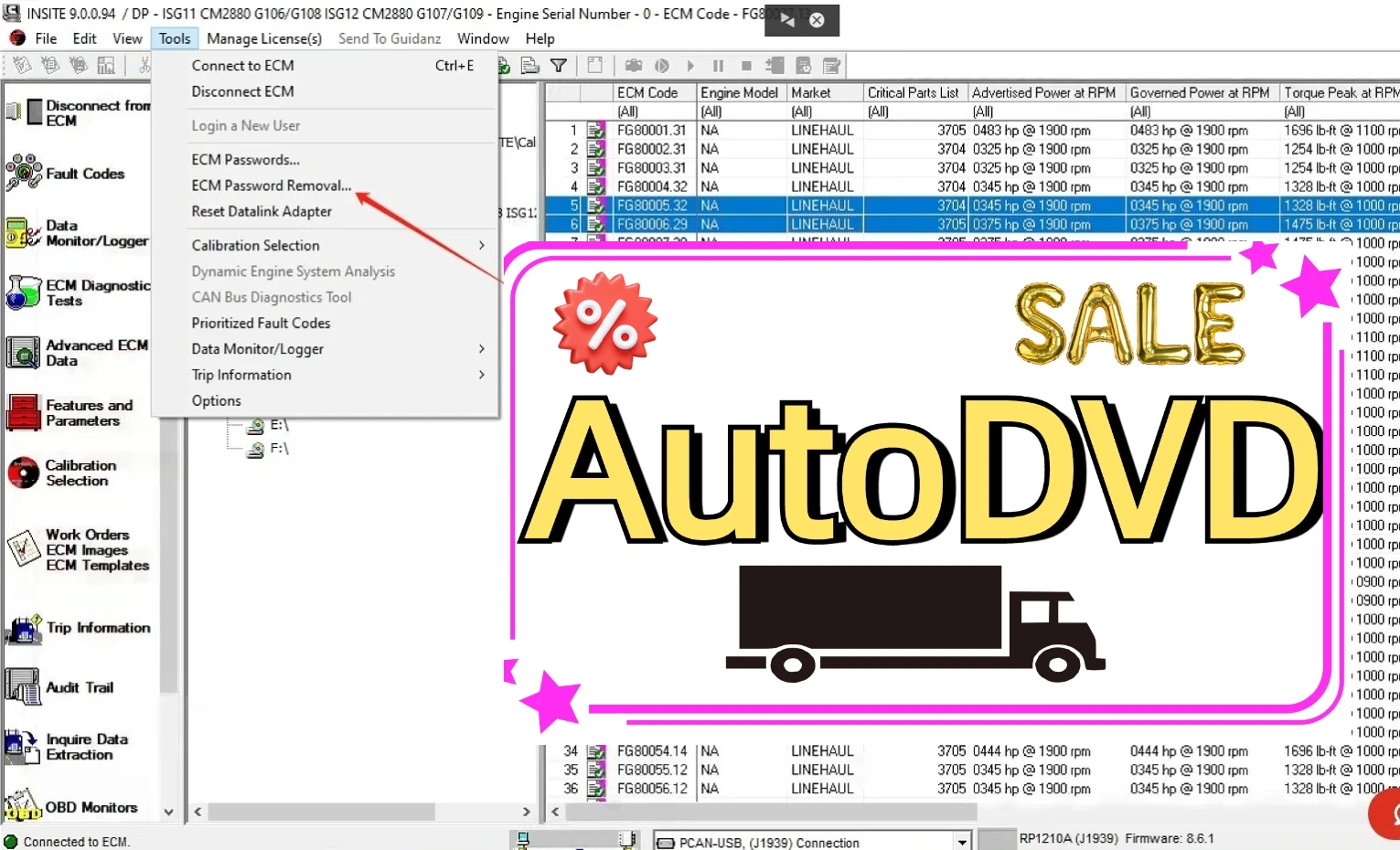Open the View menu

coord(127,38)
